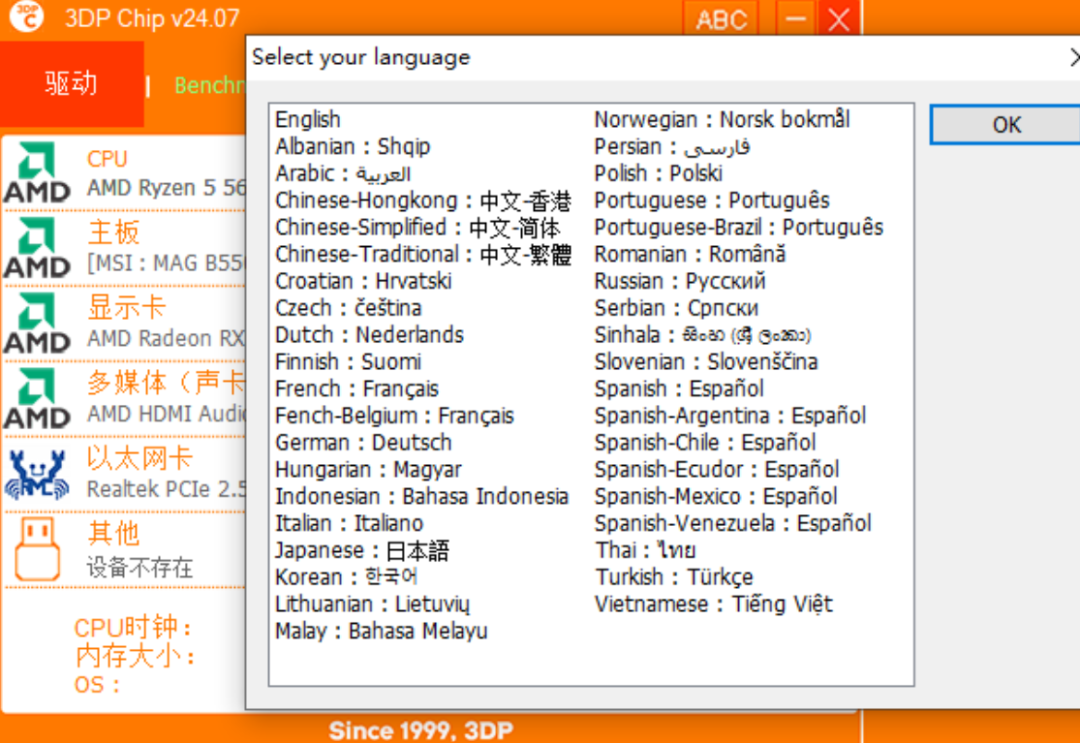The width and height of the screenshot is (1080, 743).
Task: Click the USB device icon beside 其他
Action: [x=38, y=550]
